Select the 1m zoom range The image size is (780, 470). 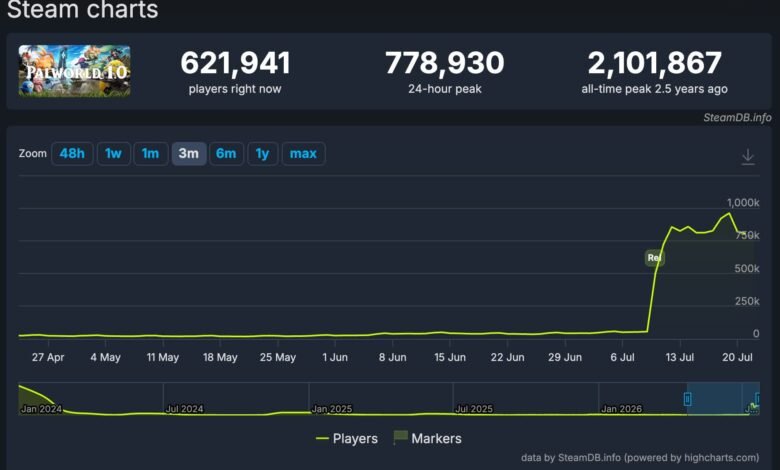pos(150,154)
